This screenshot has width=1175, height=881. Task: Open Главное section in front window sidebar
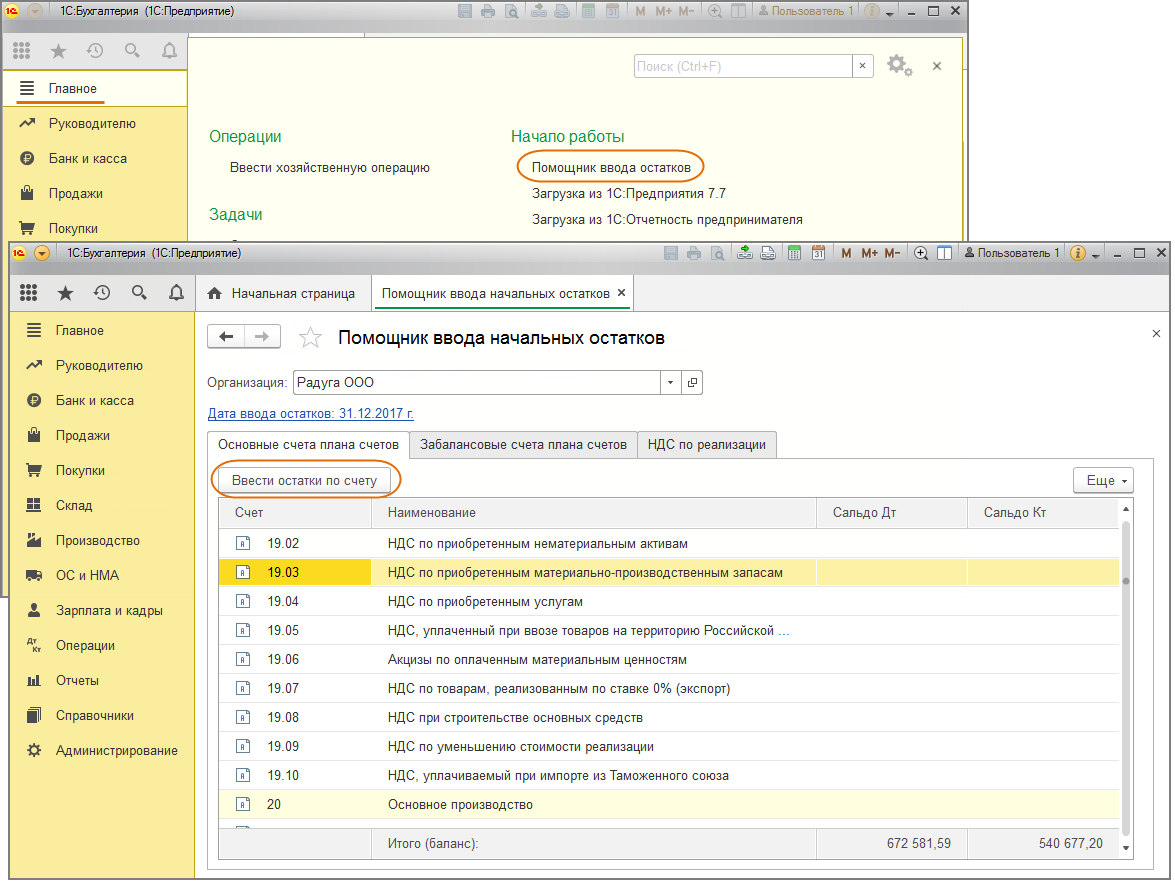(x=79, y=330)
